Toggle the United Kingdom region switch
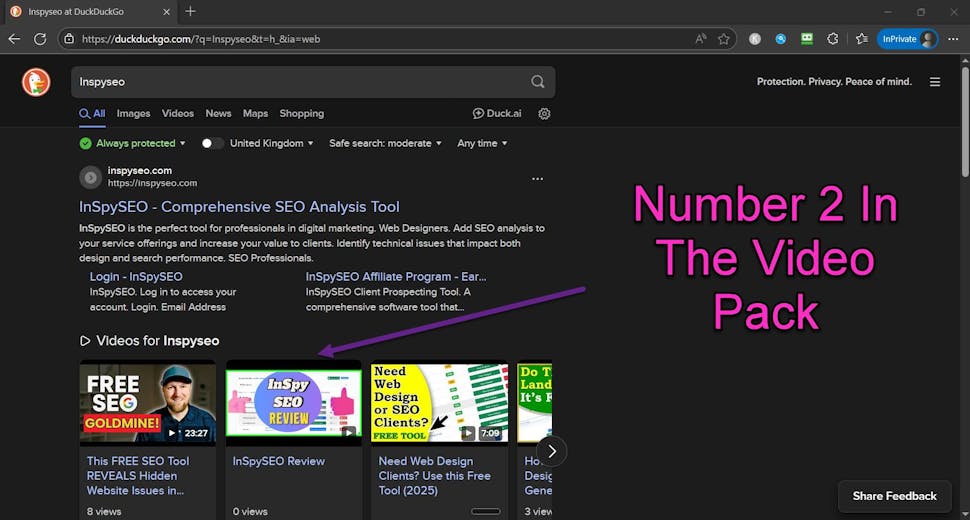 pos(212,143)
